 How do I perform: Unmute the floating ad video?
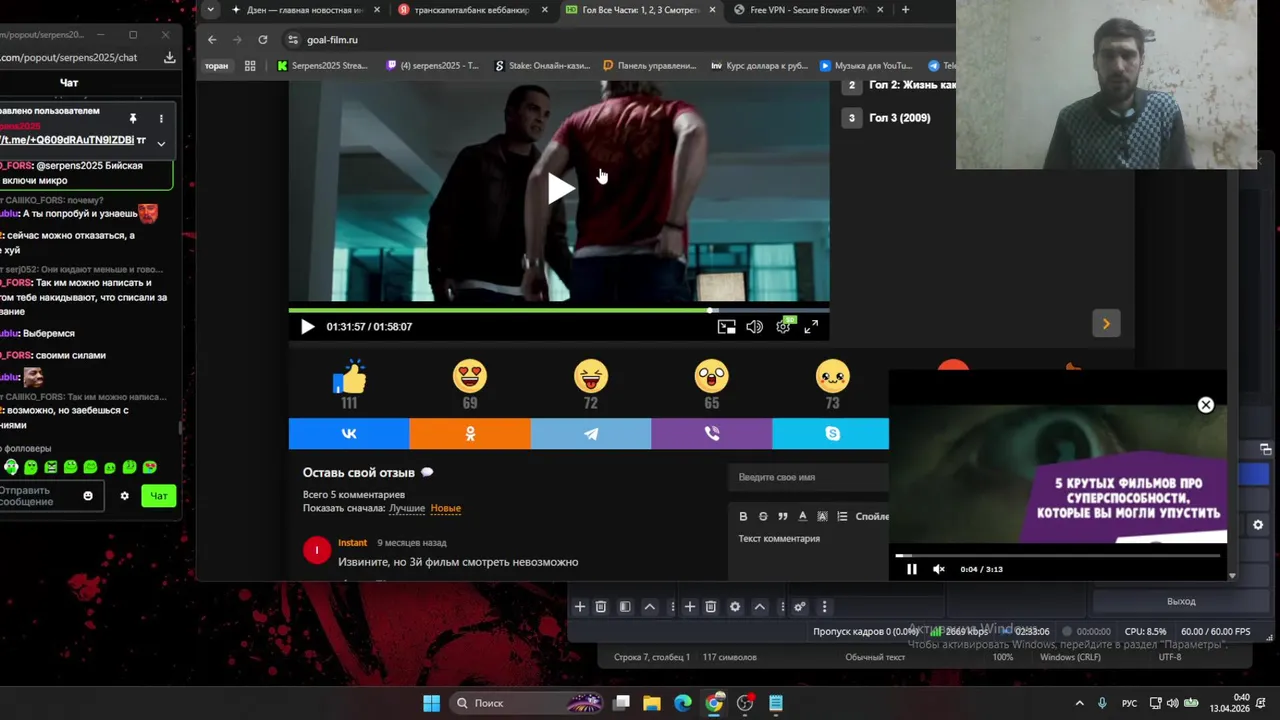click(939, 569)
